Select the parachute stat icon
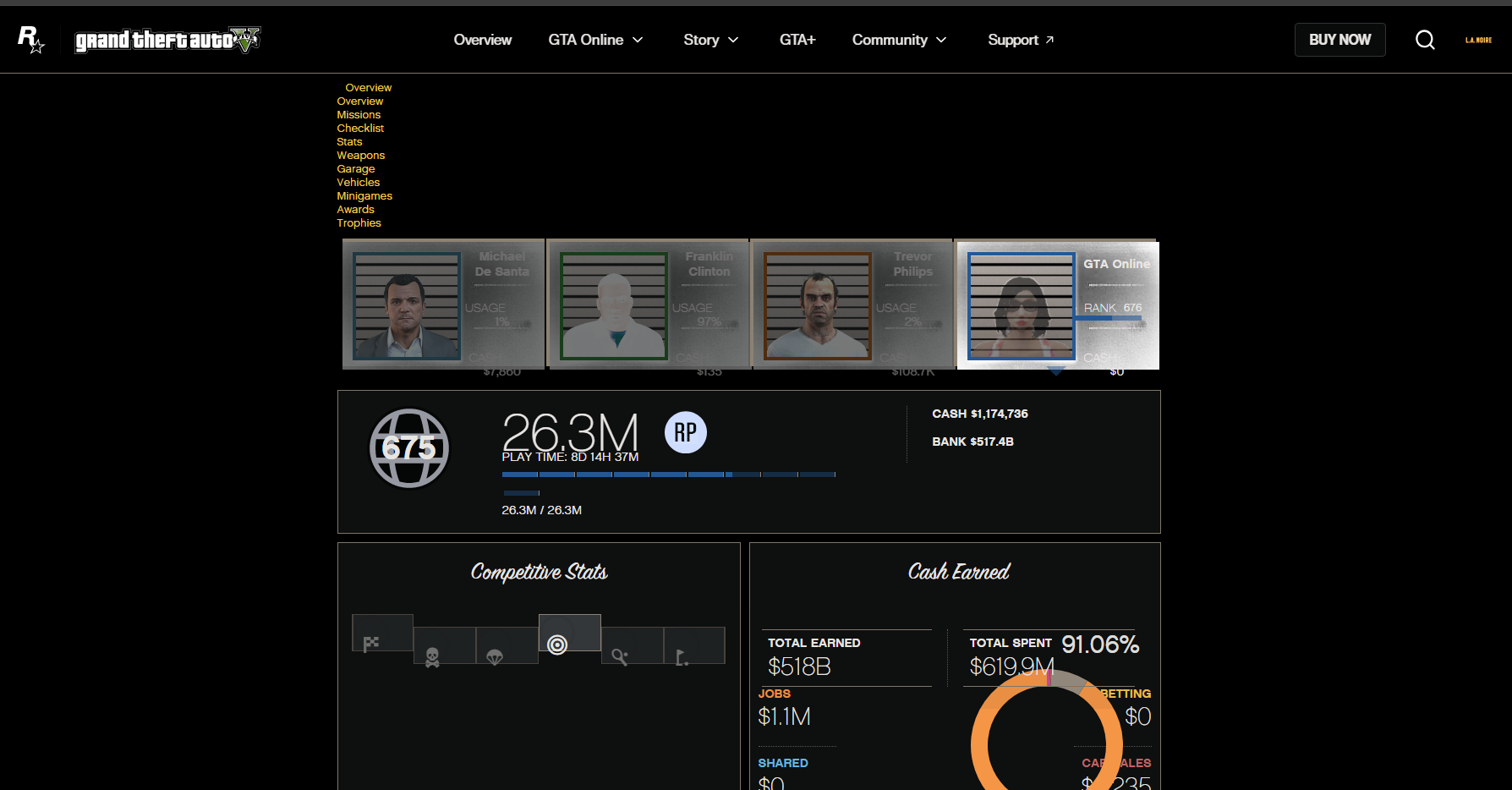Viewport: 1512px width, 790px height. tap(495, 656)
